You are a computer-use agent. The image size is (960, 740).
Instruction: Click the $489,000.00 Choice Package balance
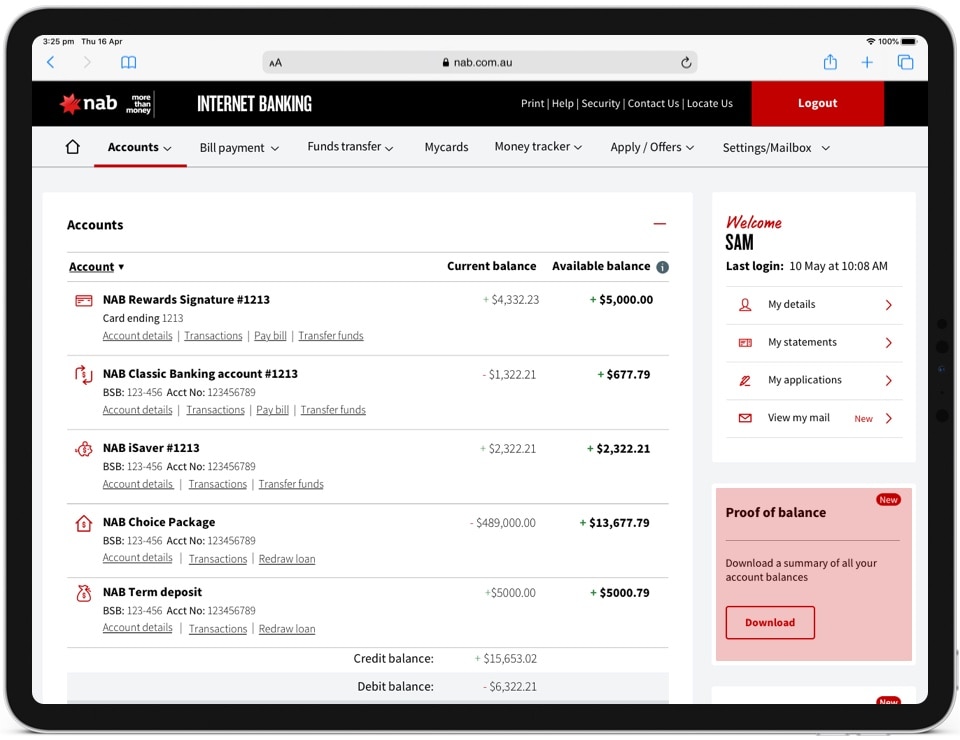(x=503, y=523)
